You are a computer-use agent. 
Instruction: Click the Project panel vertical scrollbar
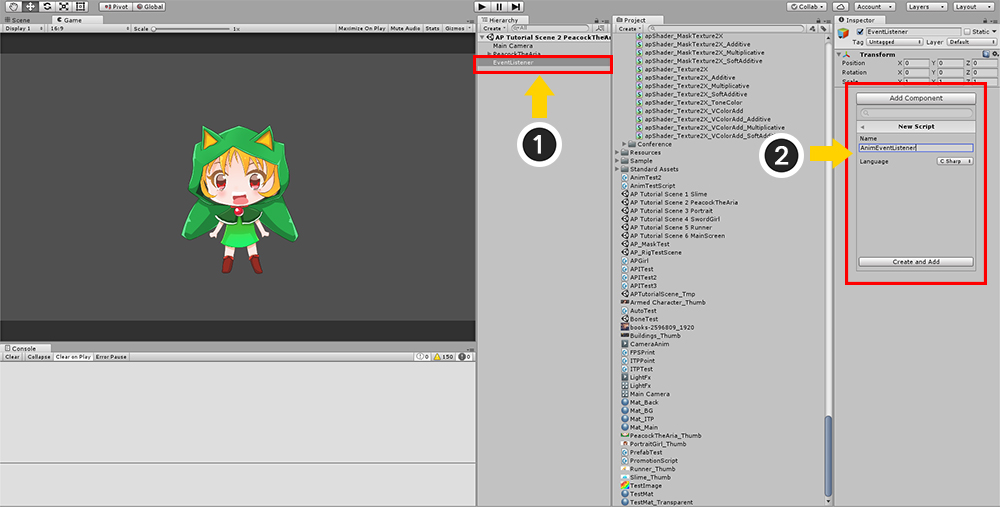pyautogui.click(x=829, y=455)
